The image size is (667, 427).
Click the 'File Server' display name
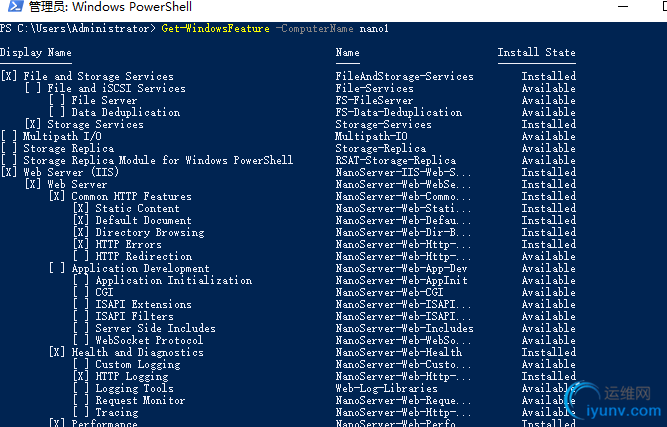pyautogui.click(x=104, y=100)
